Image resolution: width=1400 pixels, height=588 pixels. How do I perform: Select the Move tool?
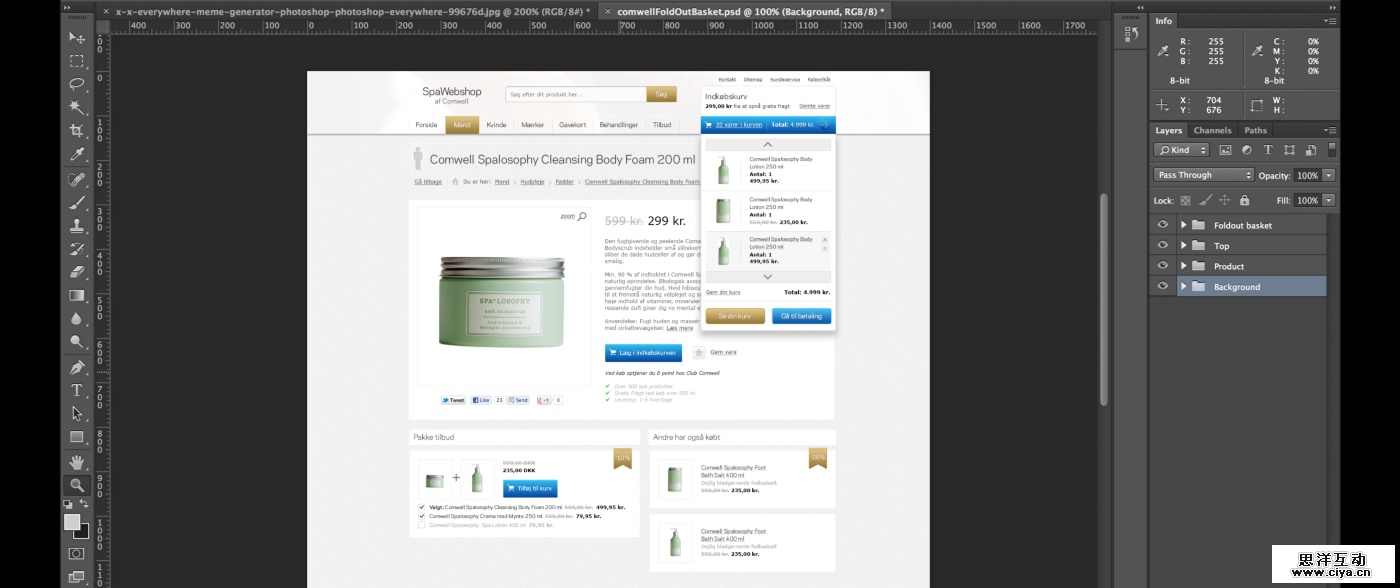click(77, 37)
